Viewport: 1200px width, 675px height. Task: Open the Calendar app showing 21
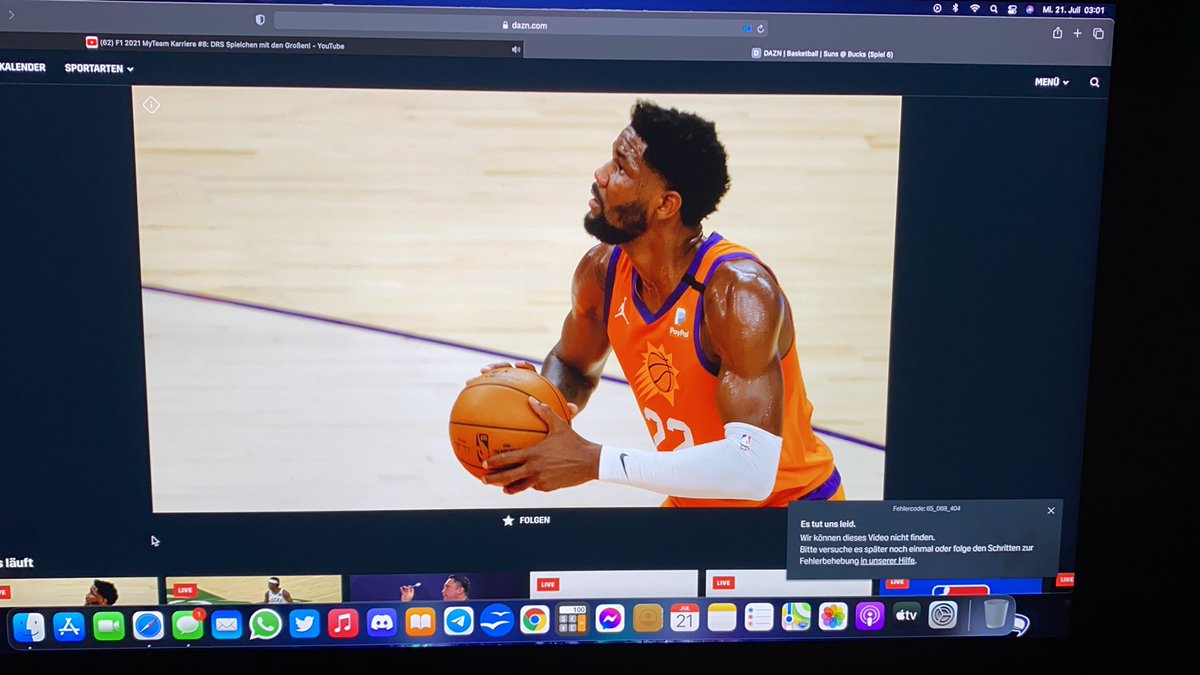pos(685,618)
